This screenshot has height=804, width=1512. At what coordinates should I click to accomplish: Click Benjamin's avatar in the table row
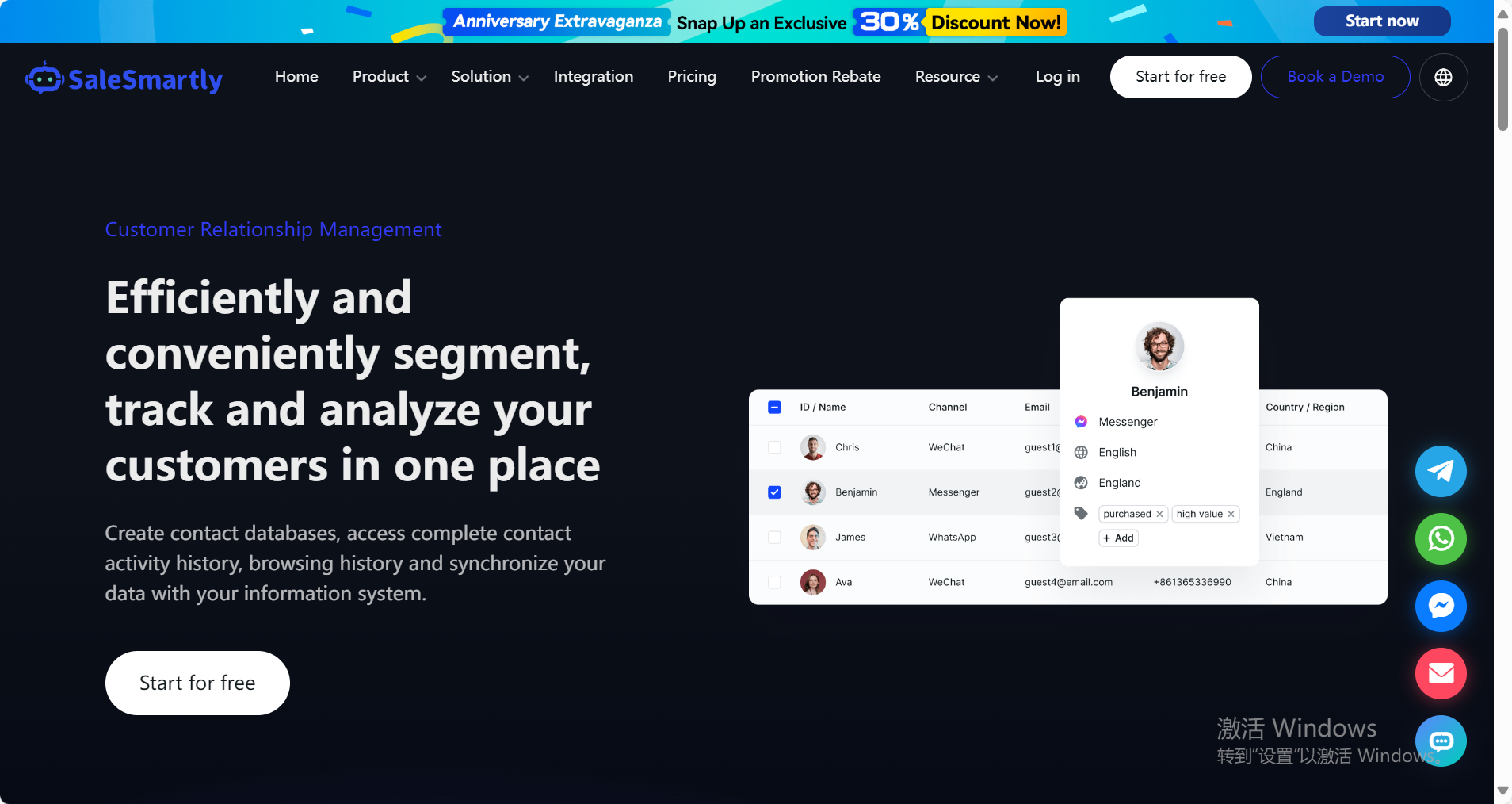click(813, 492)
